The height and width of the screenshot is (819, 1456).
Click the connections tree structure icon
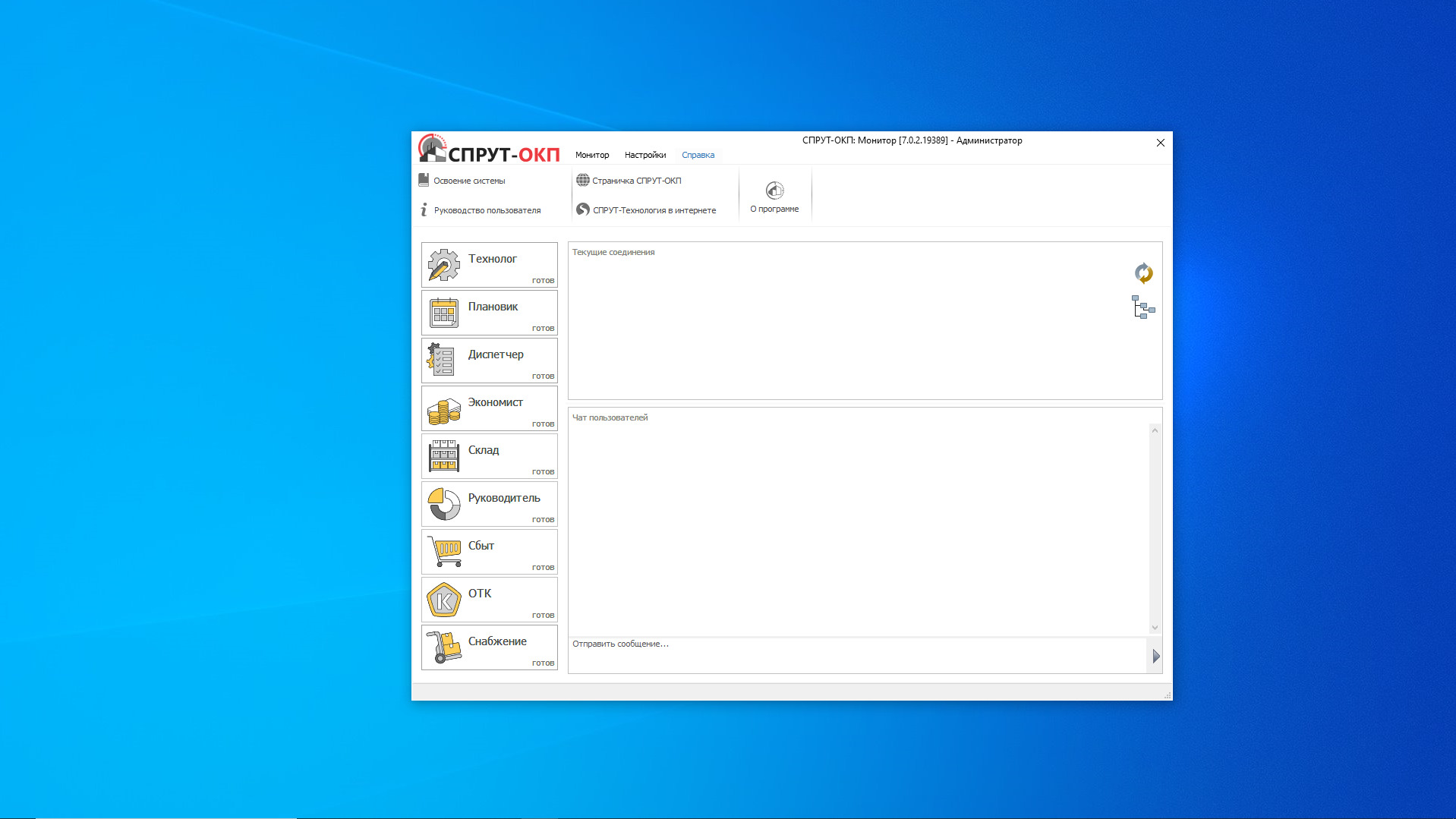point(1143,307)
